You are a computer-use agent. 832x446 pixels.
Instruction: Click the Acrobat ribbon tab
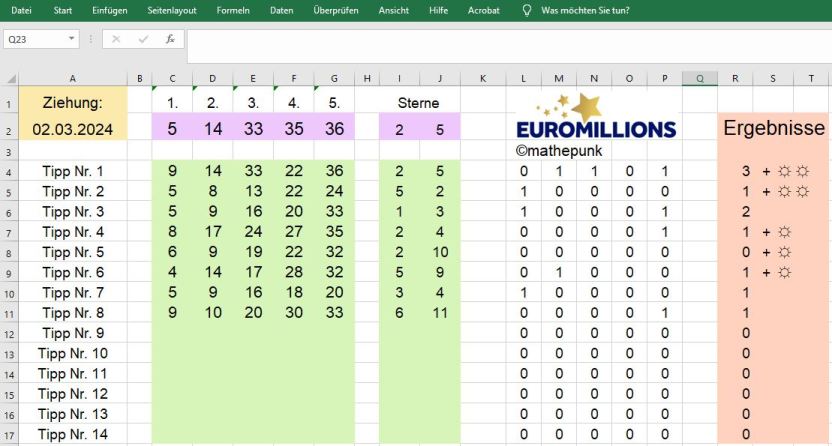(x=483, y=10)
